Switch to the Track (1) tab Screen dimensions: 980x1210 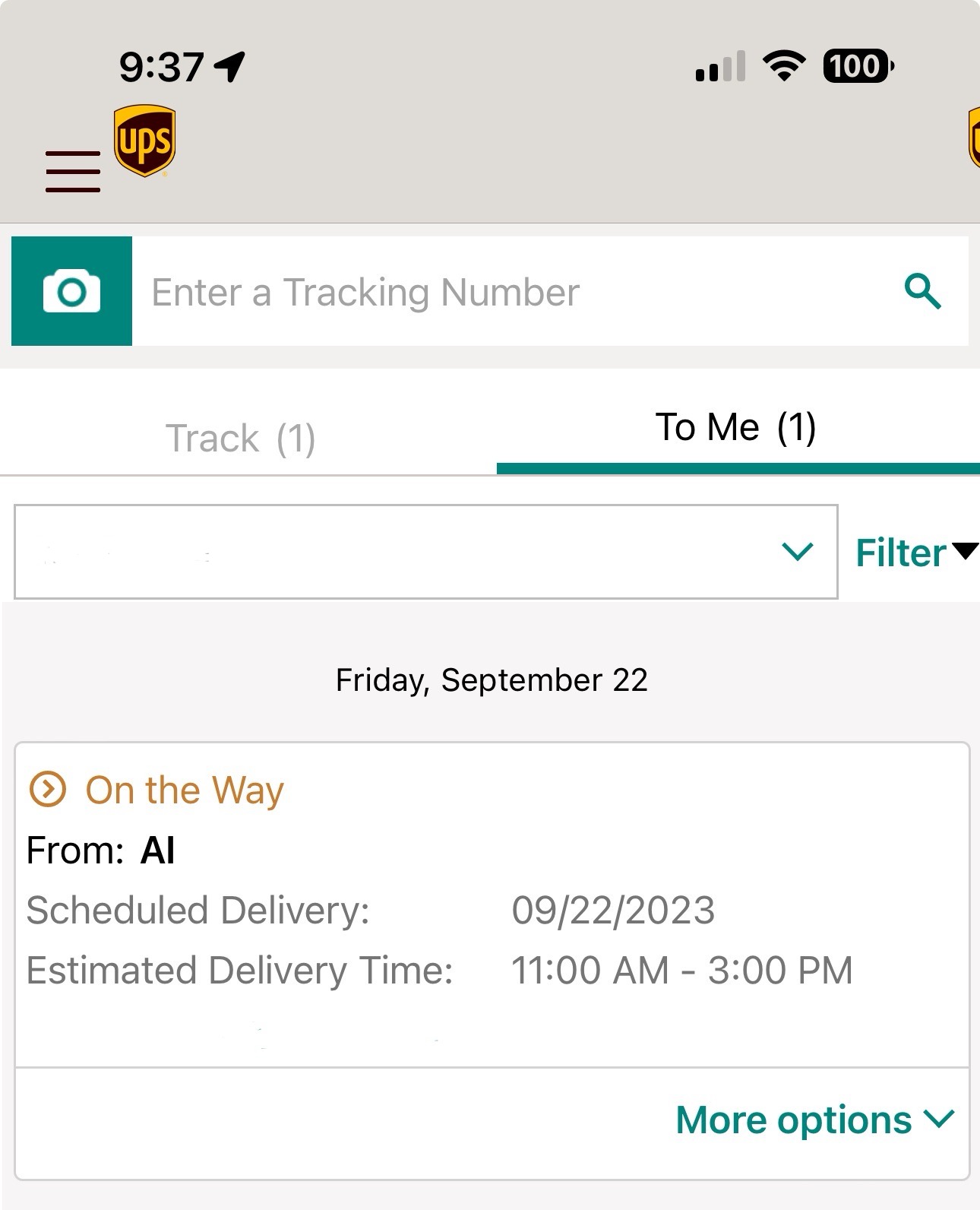click(x=241, y=438)
